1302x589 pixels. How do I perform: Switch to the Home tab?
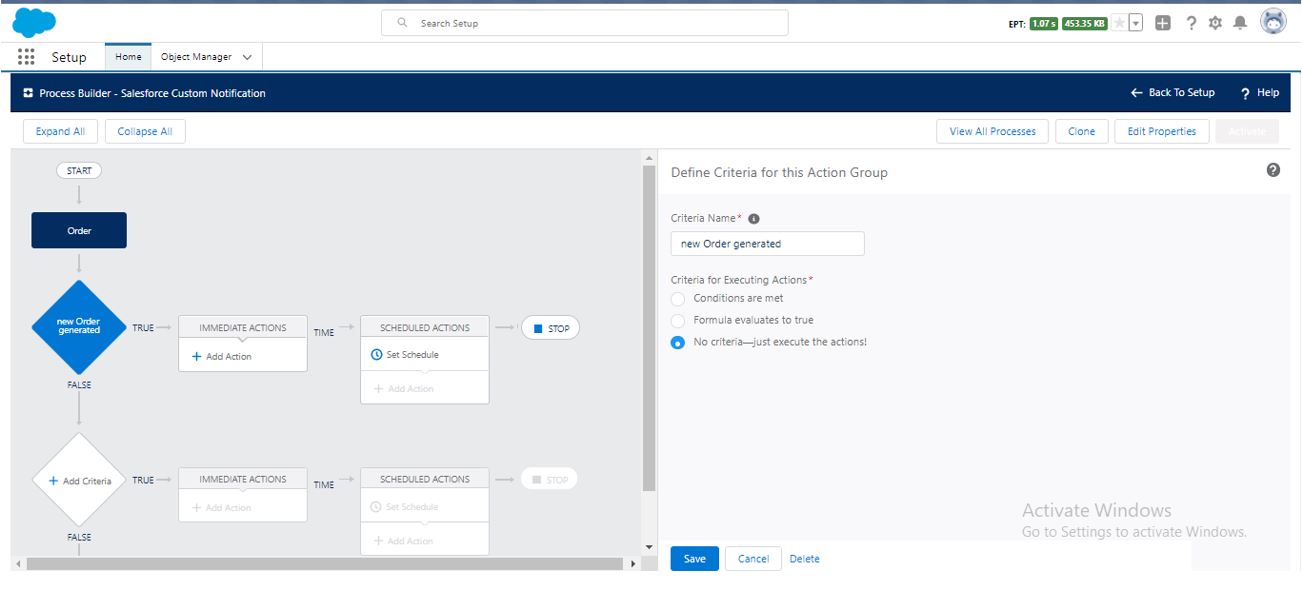click(128, 57)
